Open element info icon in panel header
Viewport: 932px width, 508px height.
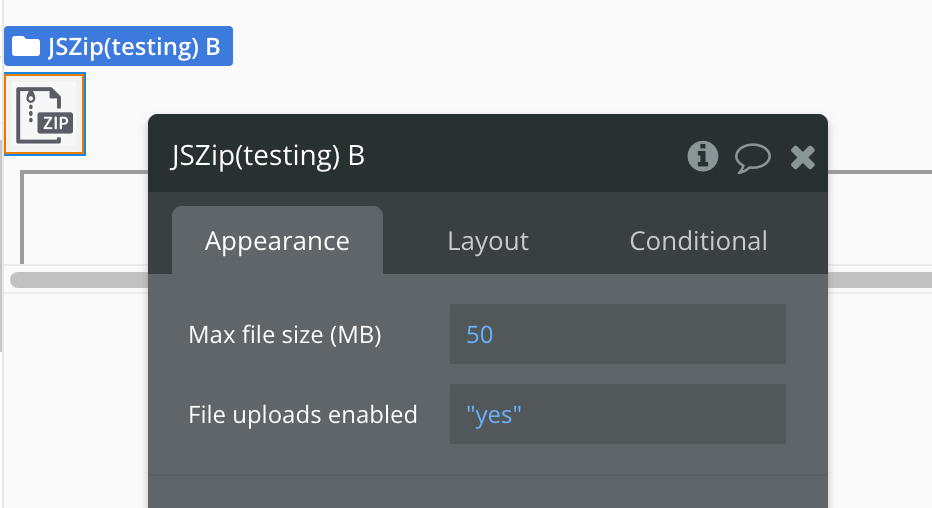(703, 157)
